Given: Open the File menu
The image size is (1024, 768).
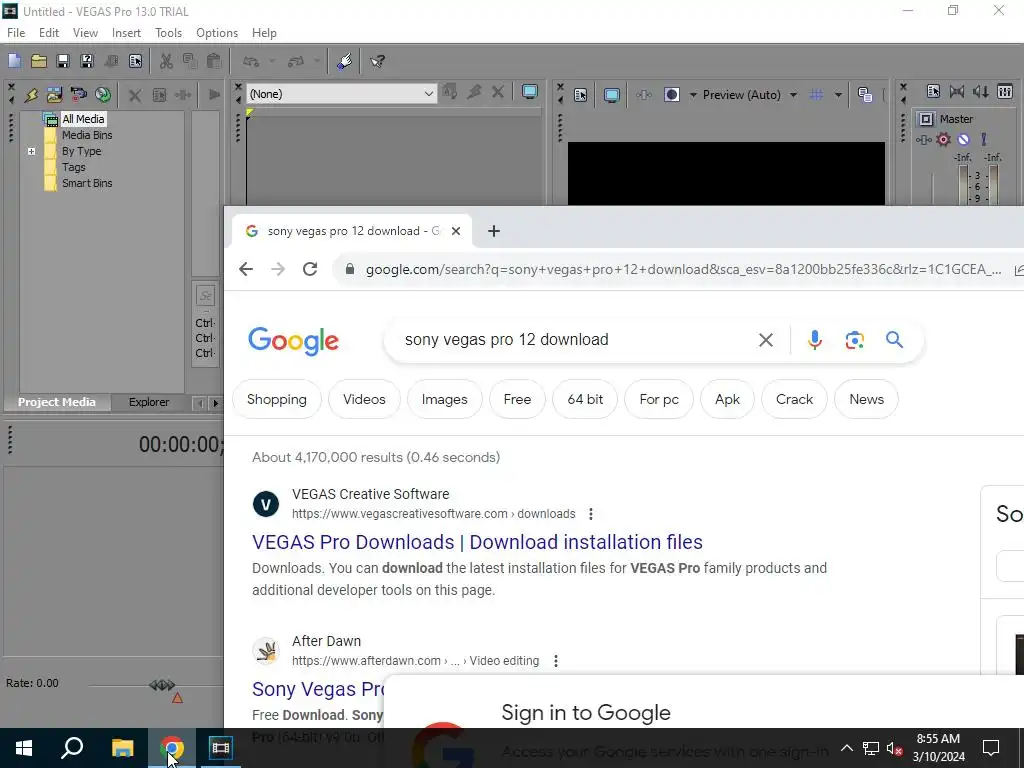Looking at the screenshot, I should [x=16, y=33].
